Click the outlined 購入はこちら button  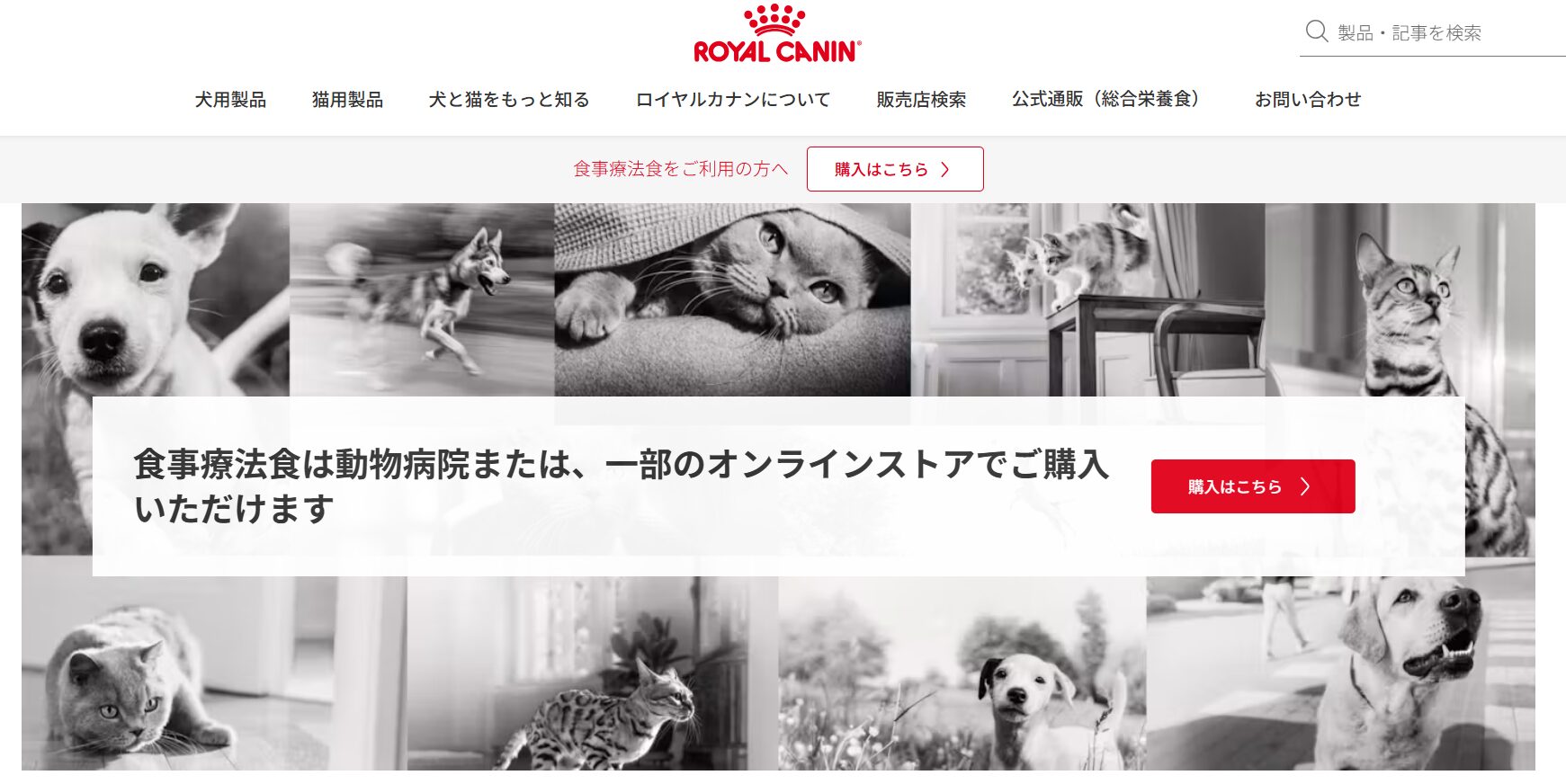coord(895,169)
